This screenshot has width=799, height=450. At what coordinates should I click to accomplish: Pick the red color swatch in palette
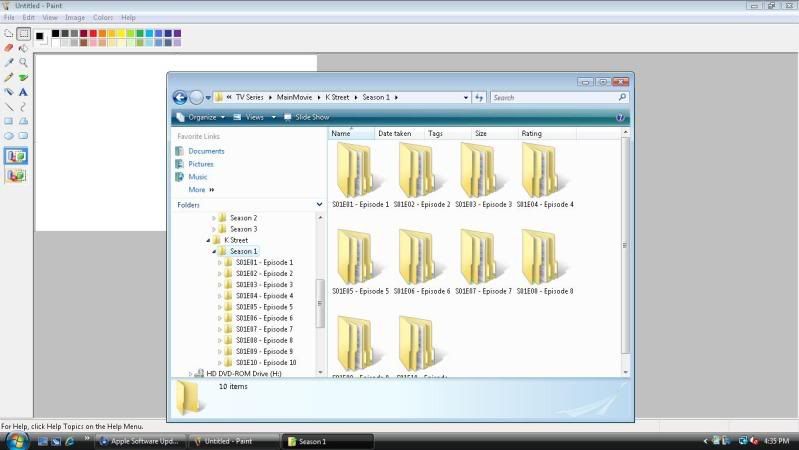click(93, 34)
